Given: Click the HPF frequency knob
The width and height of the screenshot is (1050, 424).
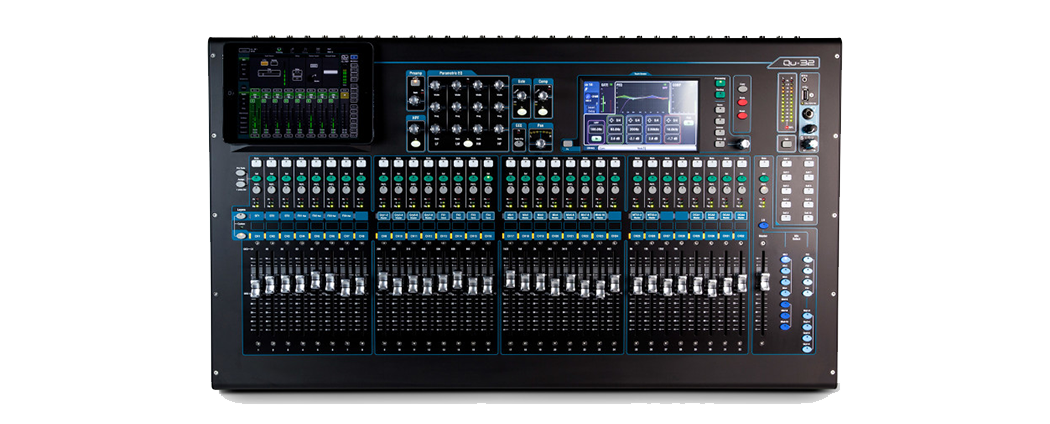Looking at the screenshot, I should click(x=414, y=128).
